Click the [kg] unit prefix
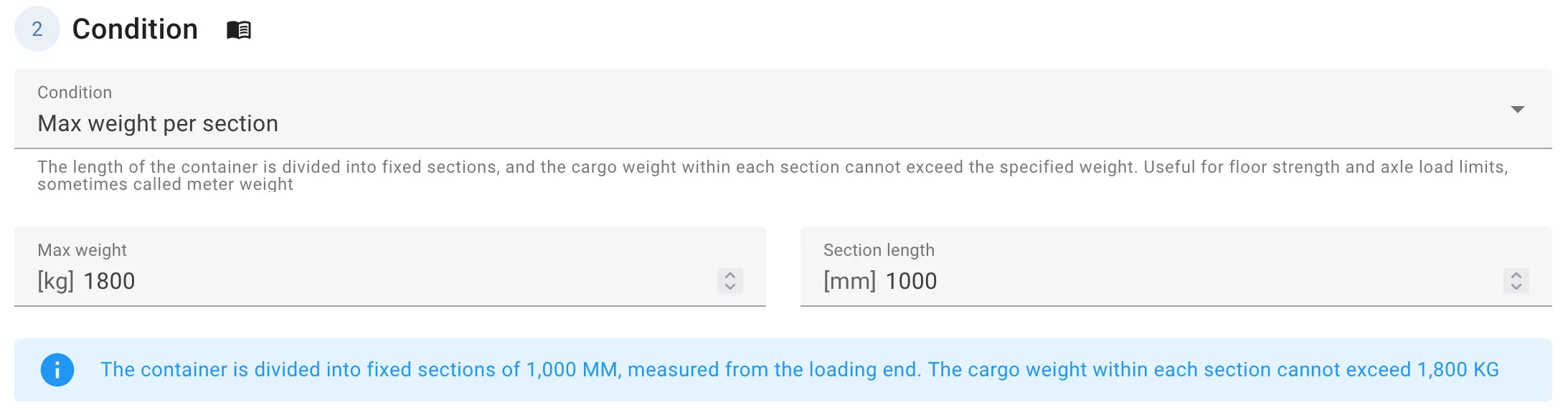The image size is (1568, 410). click(x=56, y=281)
